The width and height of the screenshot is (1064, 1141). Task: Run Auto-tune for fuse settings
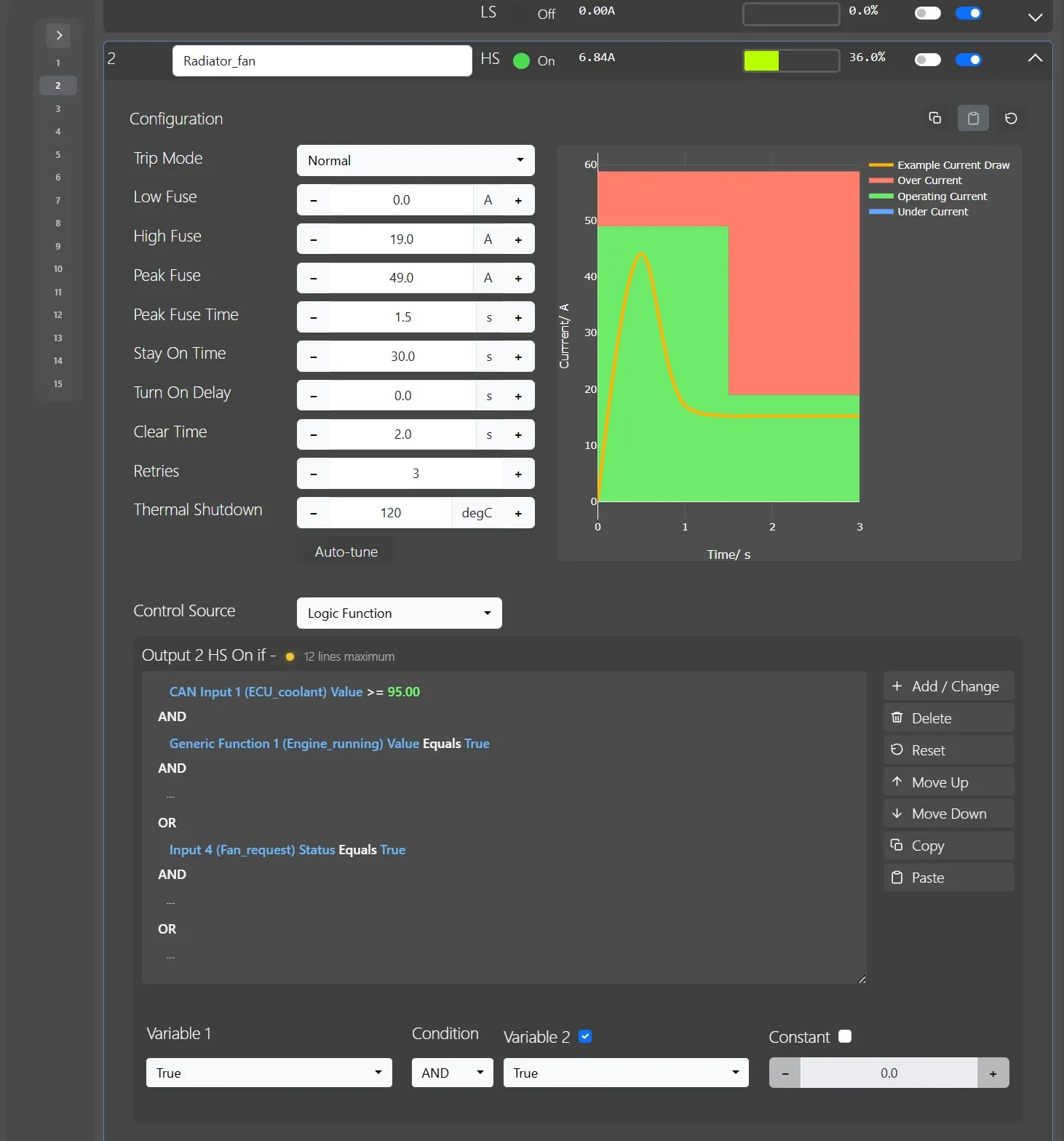[x=346, y=552]
